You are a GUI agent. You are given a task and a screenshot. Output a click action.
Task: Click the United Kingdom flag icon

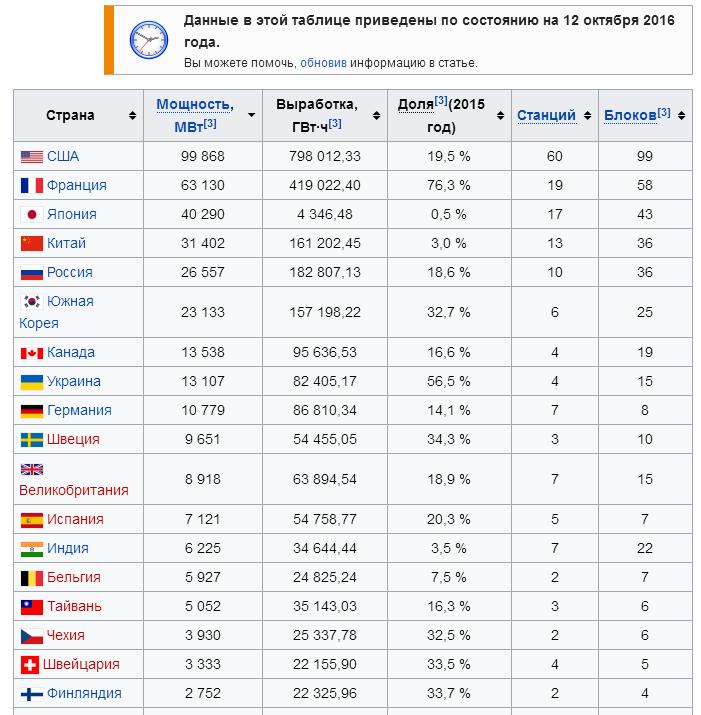(x=32, y=469)
